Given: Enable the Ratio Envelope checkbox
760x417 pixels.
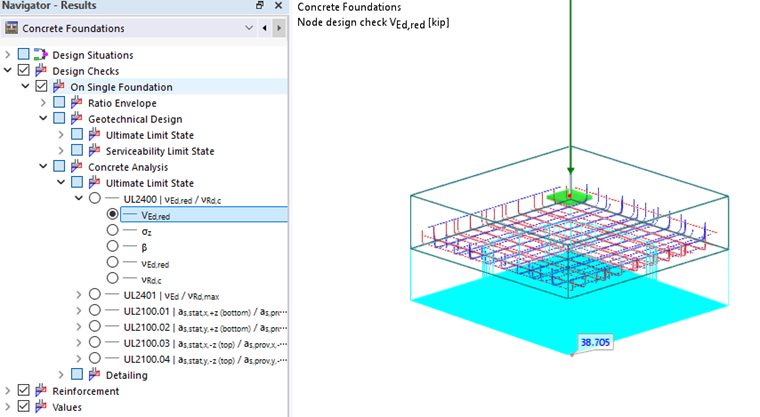Looking at the screenshot, I should (59, 102).
